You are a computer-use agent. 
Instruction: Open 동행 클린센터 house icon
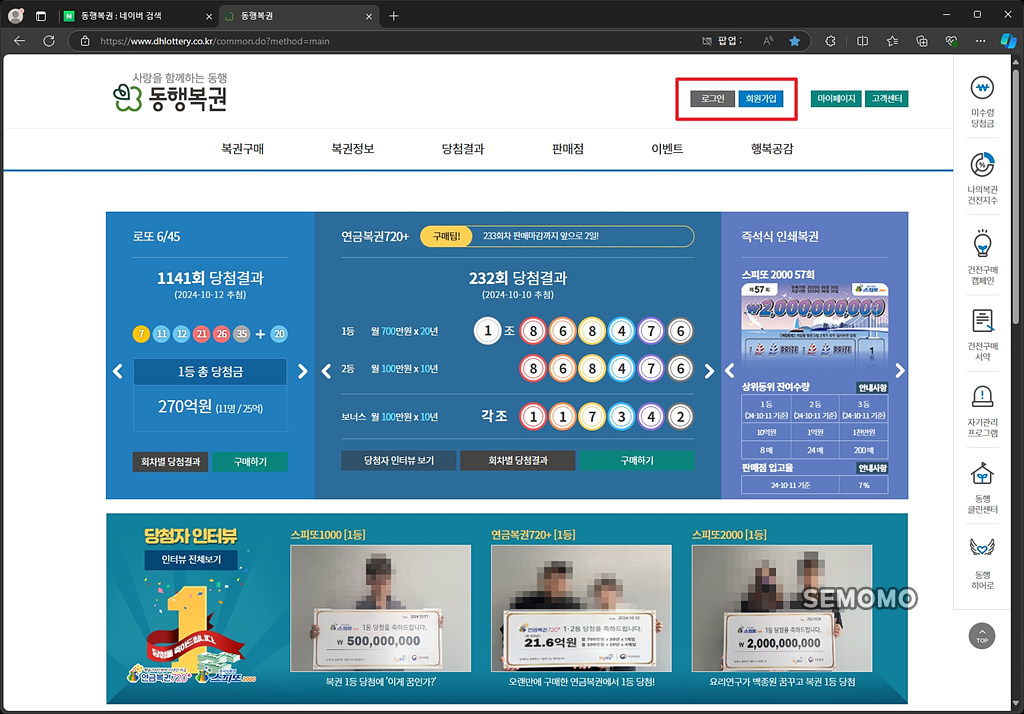pos(982,474)
